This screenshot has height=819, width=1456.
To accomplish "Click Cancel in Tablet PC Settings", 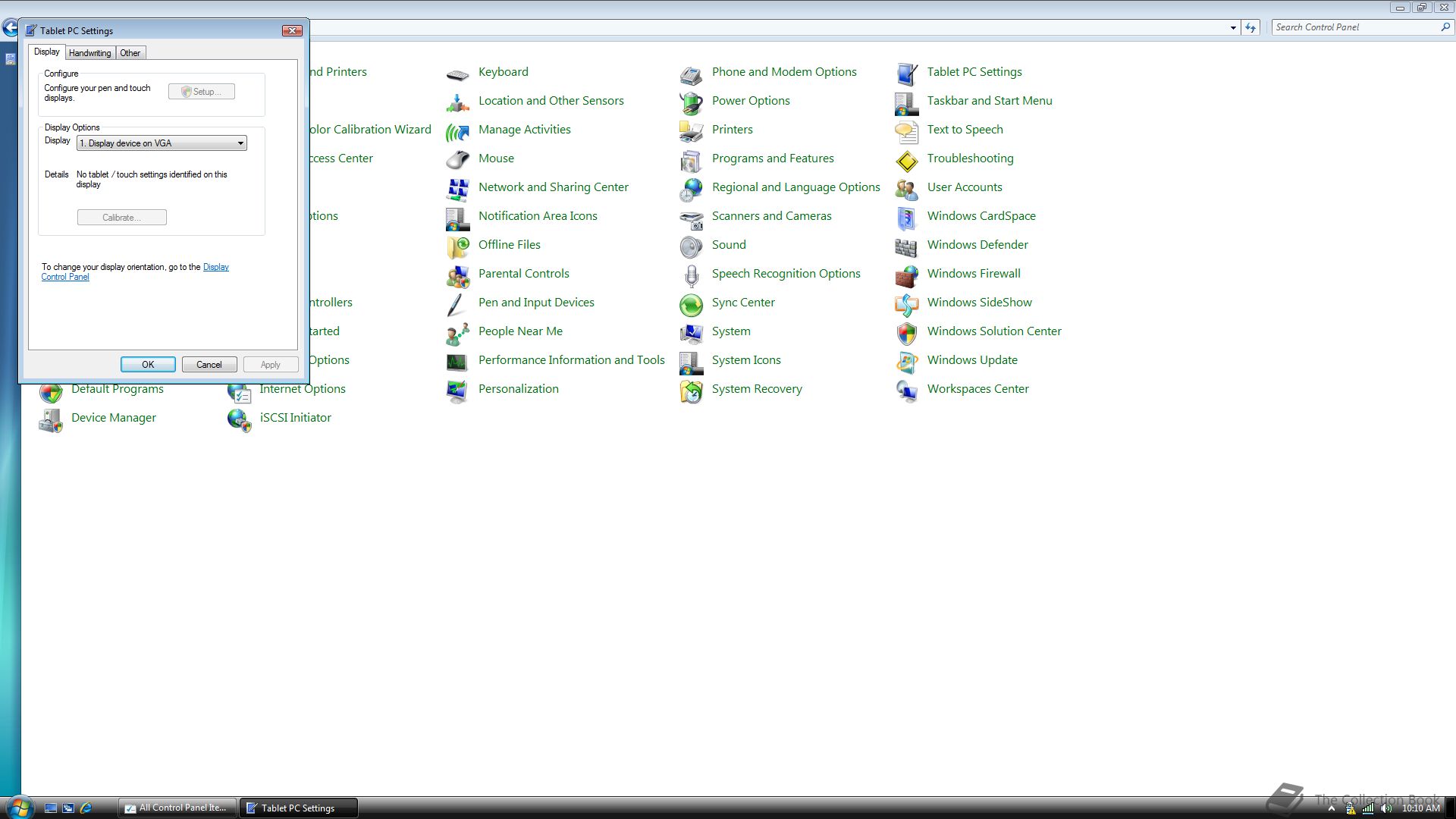I will (x=209, y=365).
